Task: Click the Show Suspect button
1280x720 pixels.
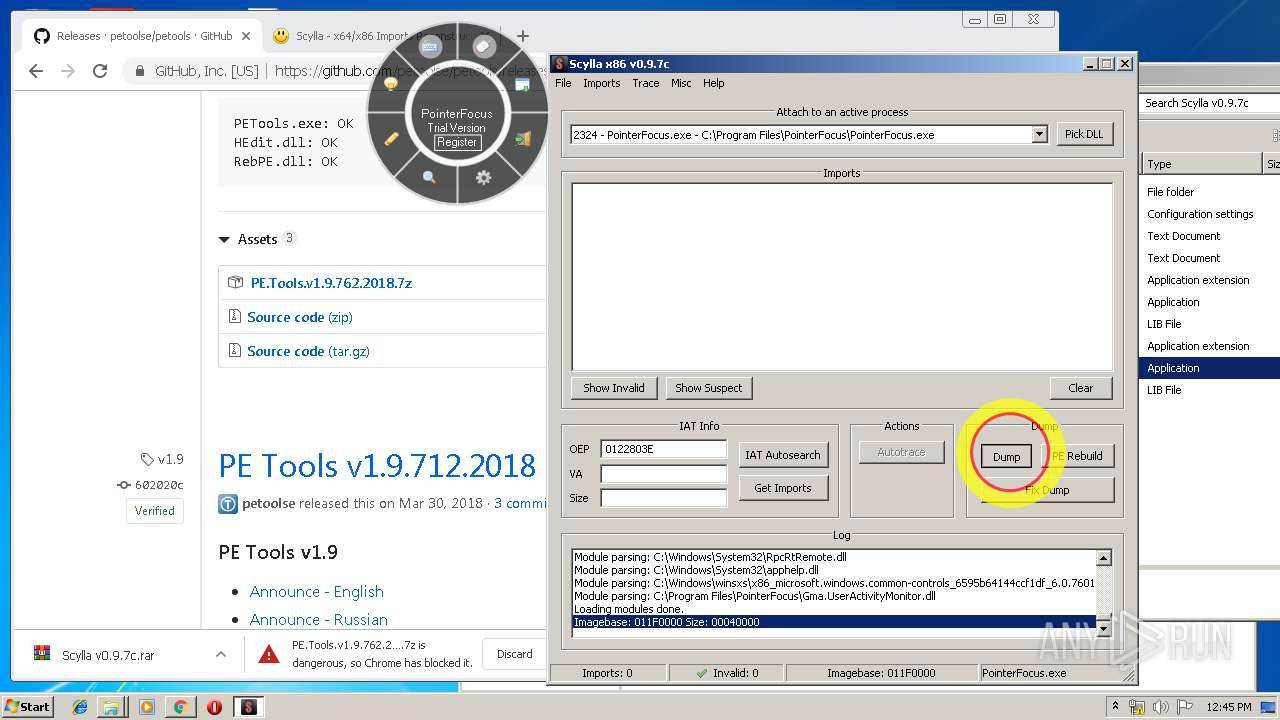Action: coord(709,388)
